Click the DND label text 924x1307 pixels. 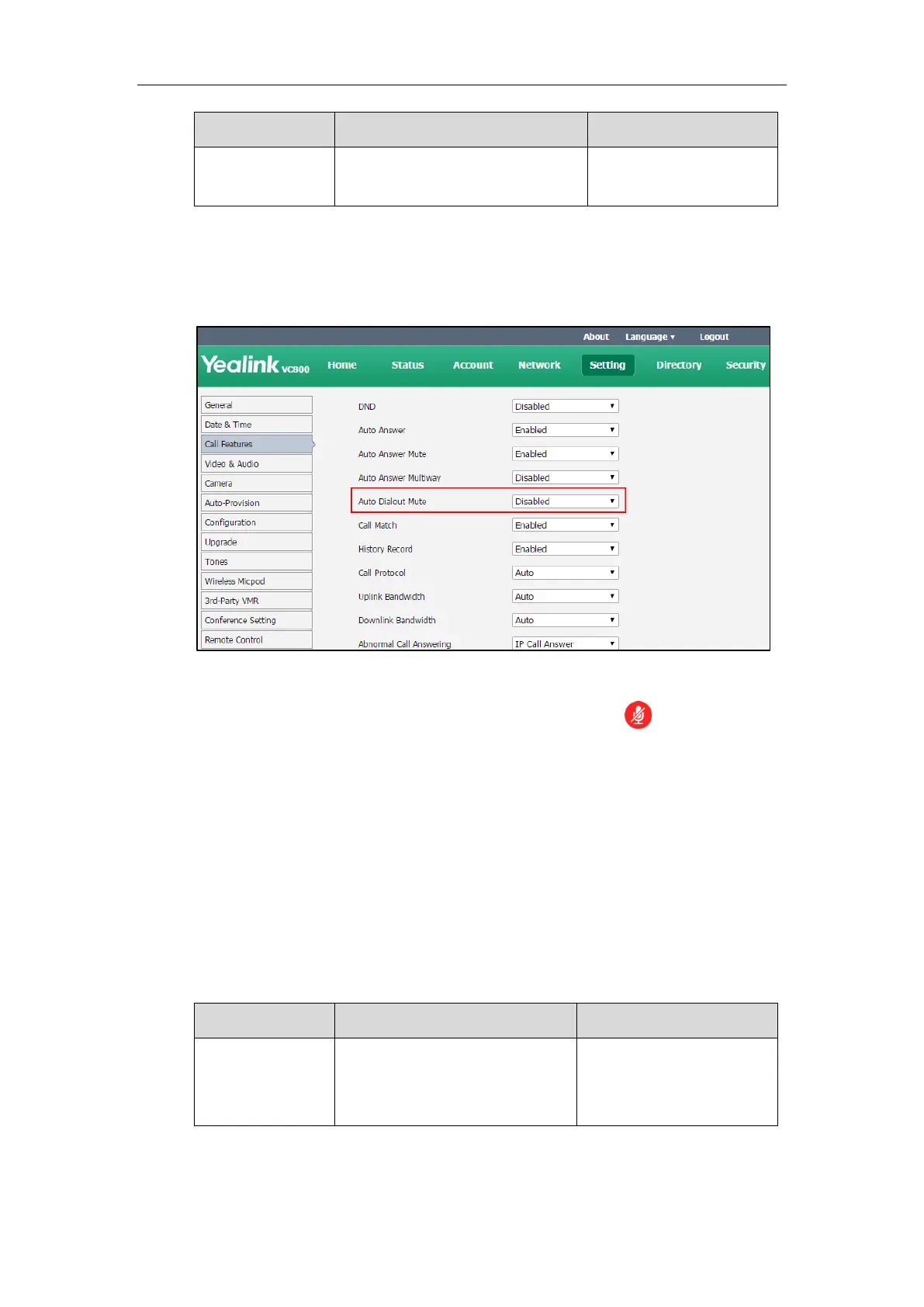(367, 407)
